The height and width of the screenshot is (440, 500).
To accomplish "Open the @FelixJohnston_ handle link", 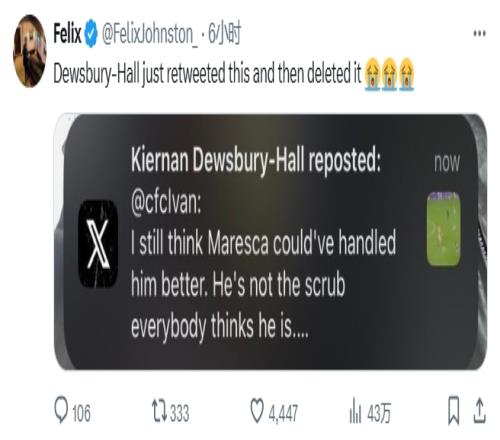I will click(x=149, y=34).
